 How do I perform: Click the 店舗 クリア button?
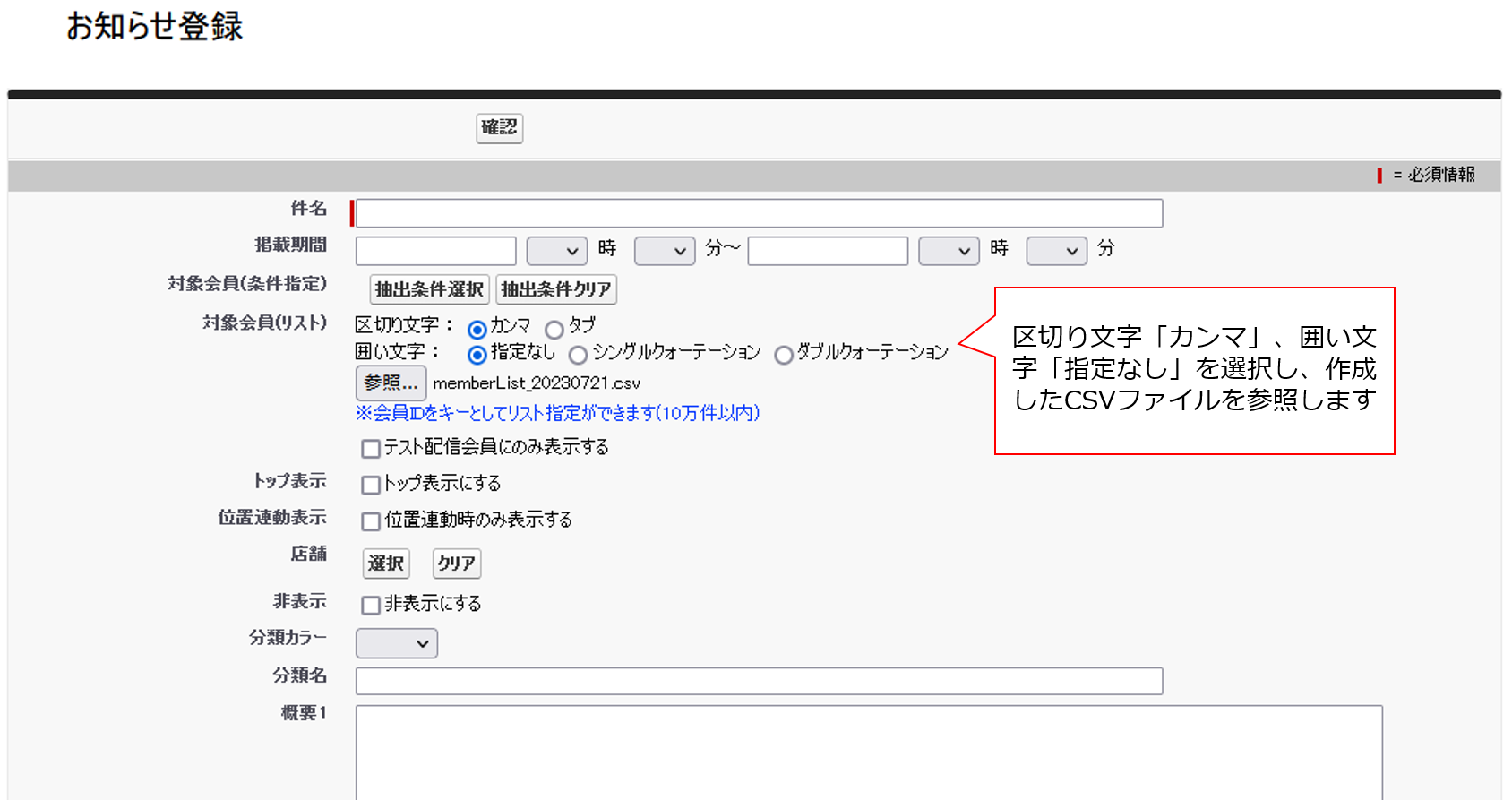click(457, 563)
